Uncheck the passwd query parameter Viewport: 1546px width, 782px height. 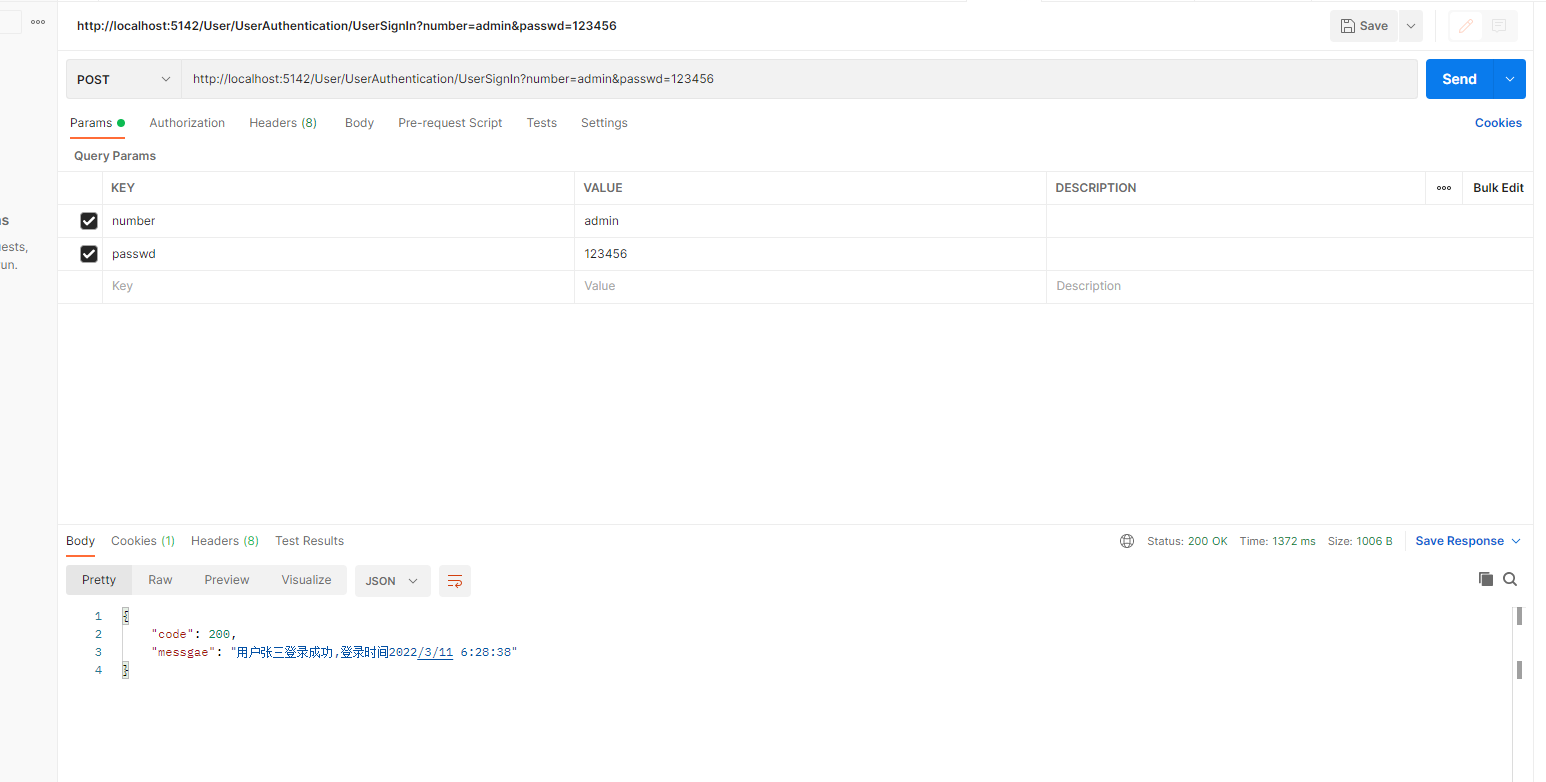(88, 253)
